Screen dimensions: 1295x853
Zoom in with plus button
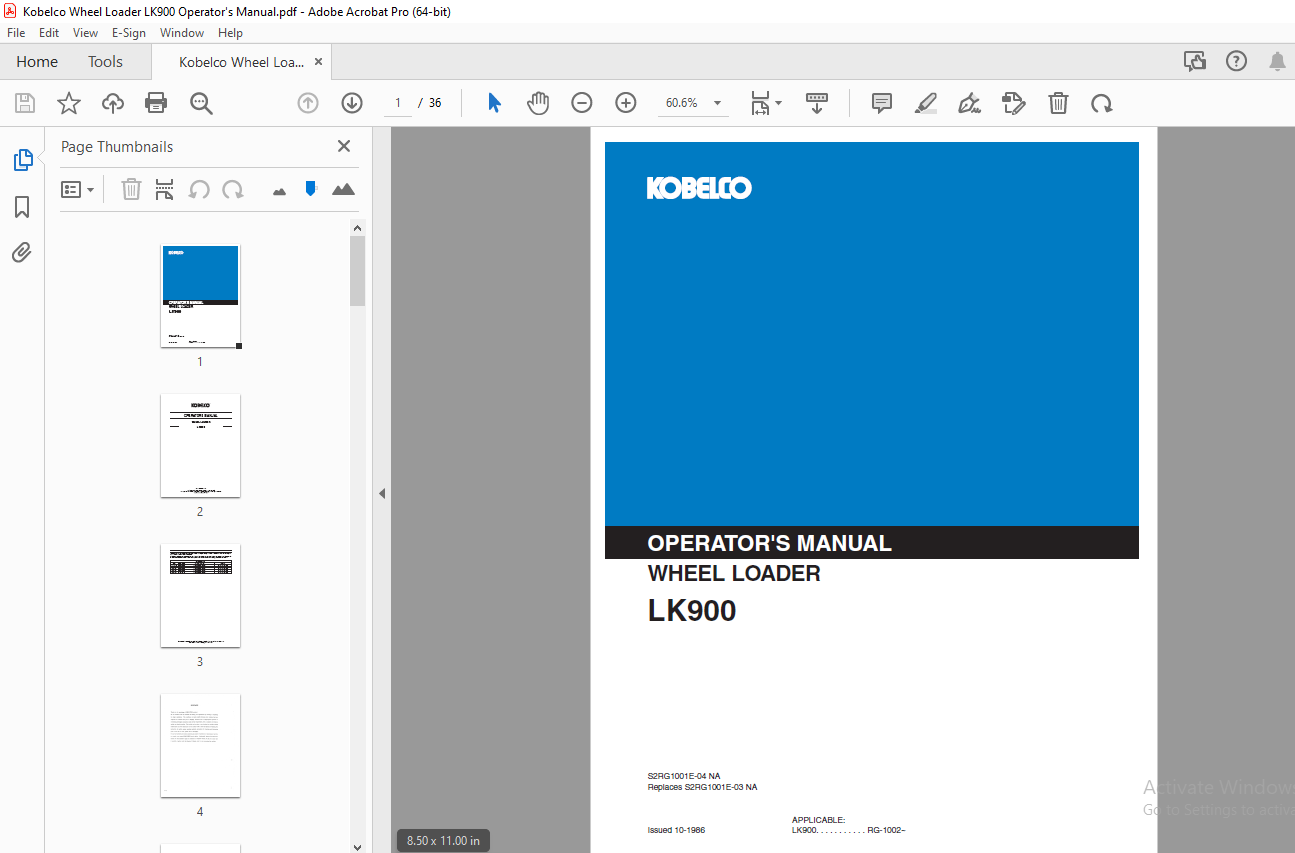coord(626,103)
